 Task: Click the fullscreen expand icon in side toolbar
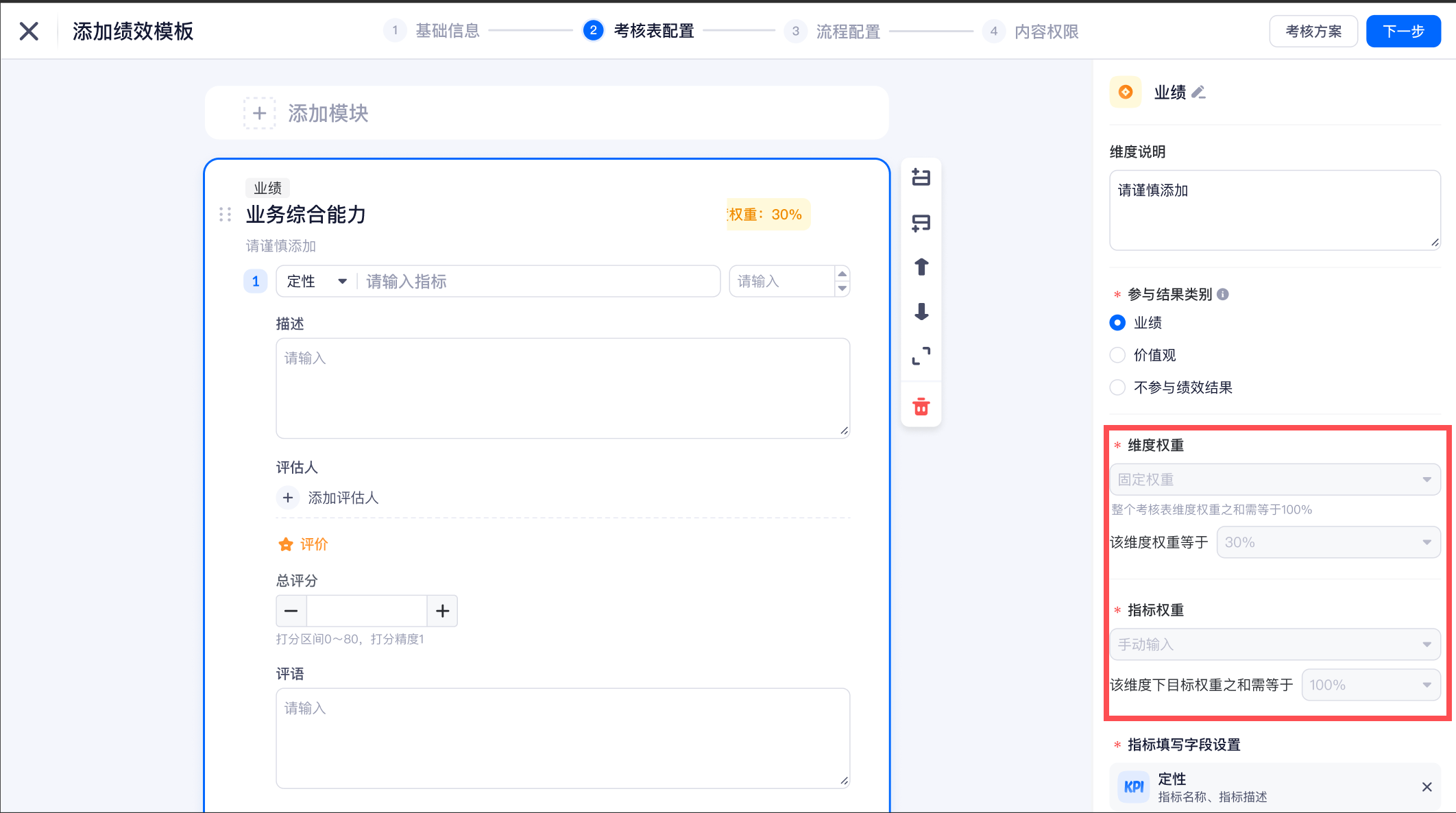pos(921,356)
